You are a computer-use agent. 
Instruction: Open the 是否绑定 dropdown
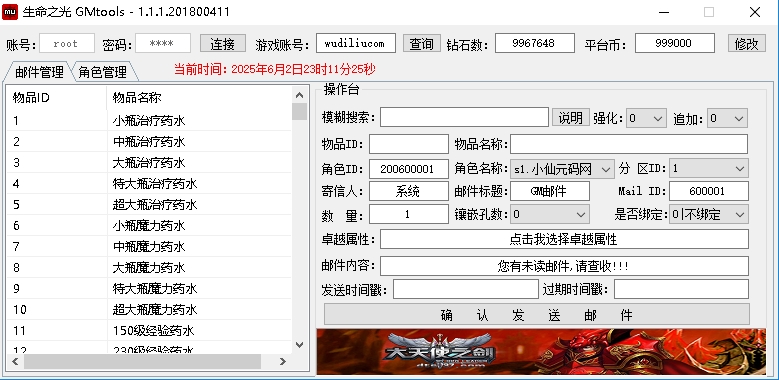708,215
